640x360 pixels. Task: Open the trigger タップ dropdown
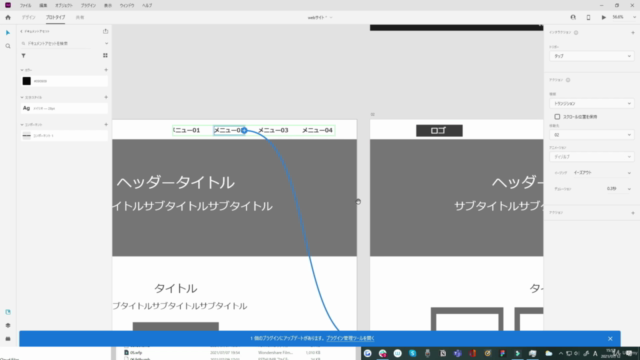591,56
